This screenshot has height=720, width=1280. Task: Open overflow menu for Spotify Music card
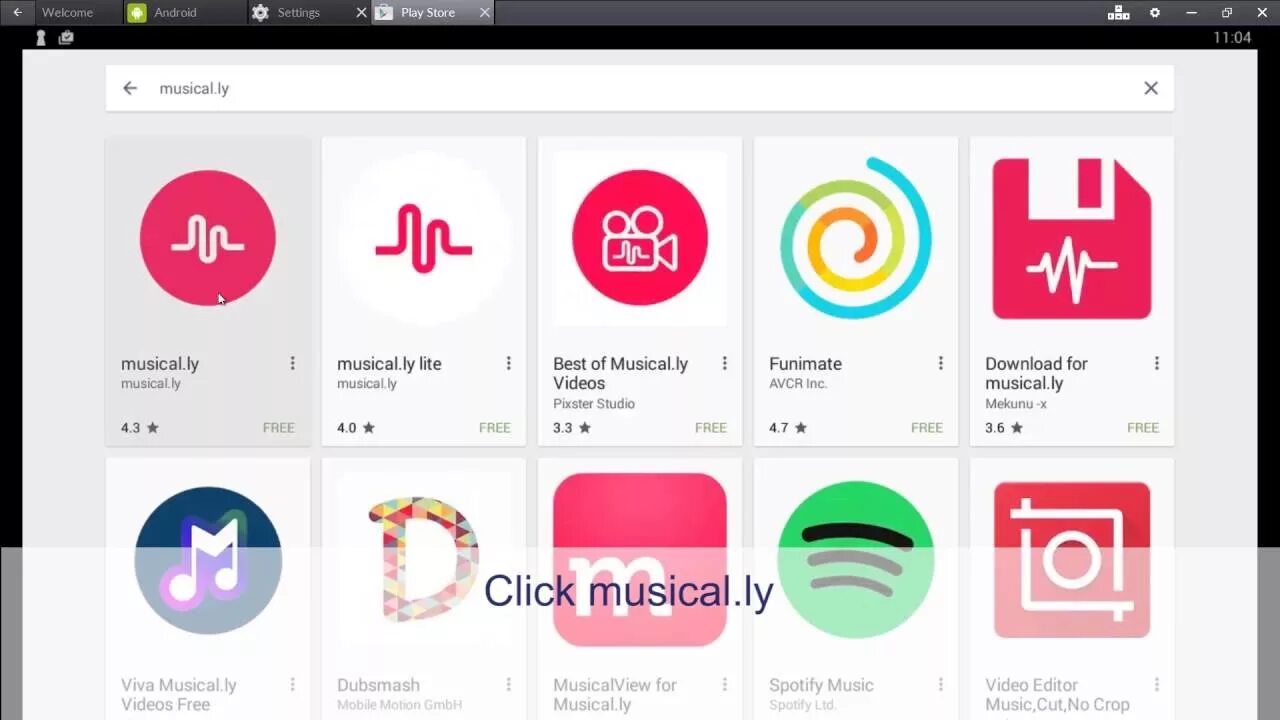pyautogui.click(x=940, y=684)
